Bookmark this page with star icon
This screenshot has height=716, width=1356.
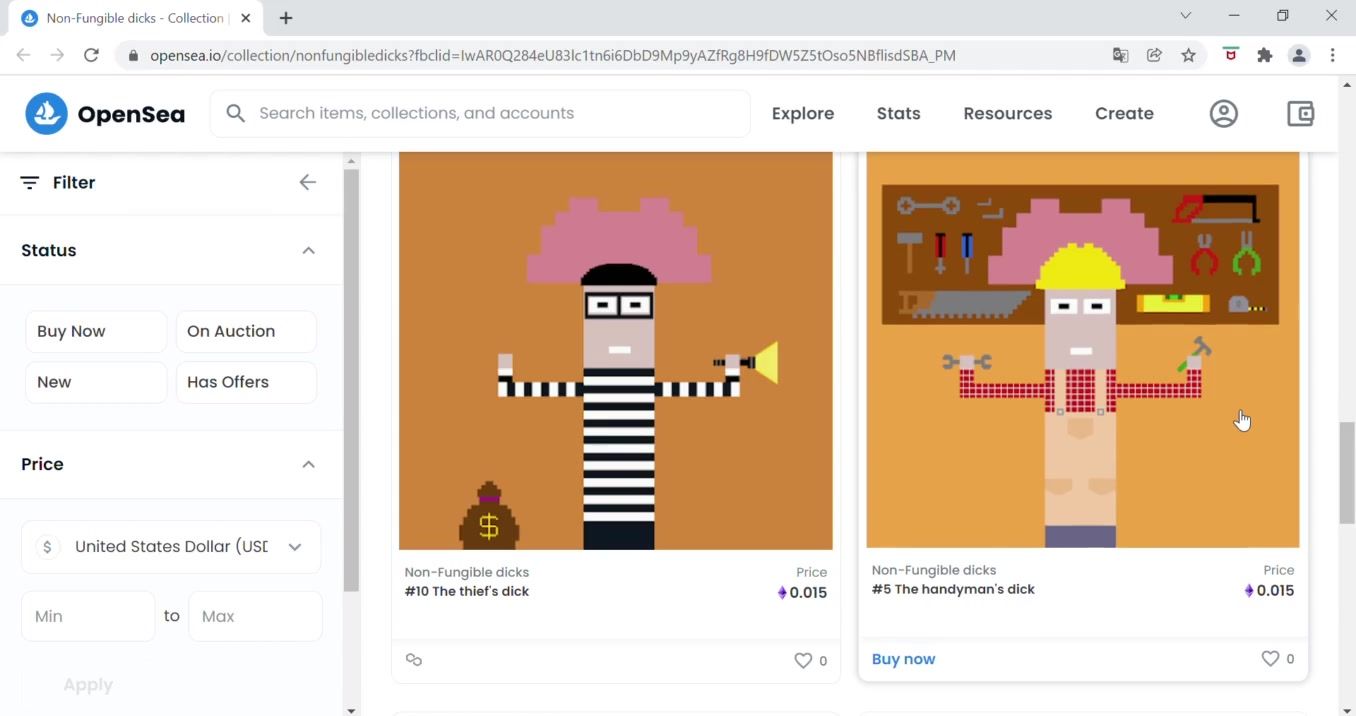tap(1188, 56)
